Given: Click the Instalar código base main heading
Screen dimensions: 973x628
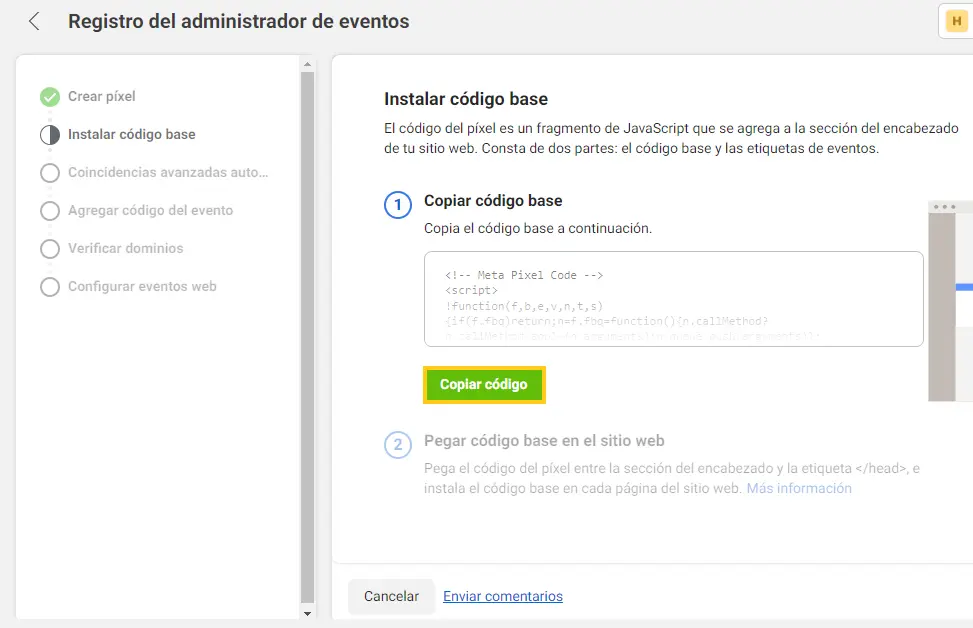Looking at the screenshot, I should 466,99.
